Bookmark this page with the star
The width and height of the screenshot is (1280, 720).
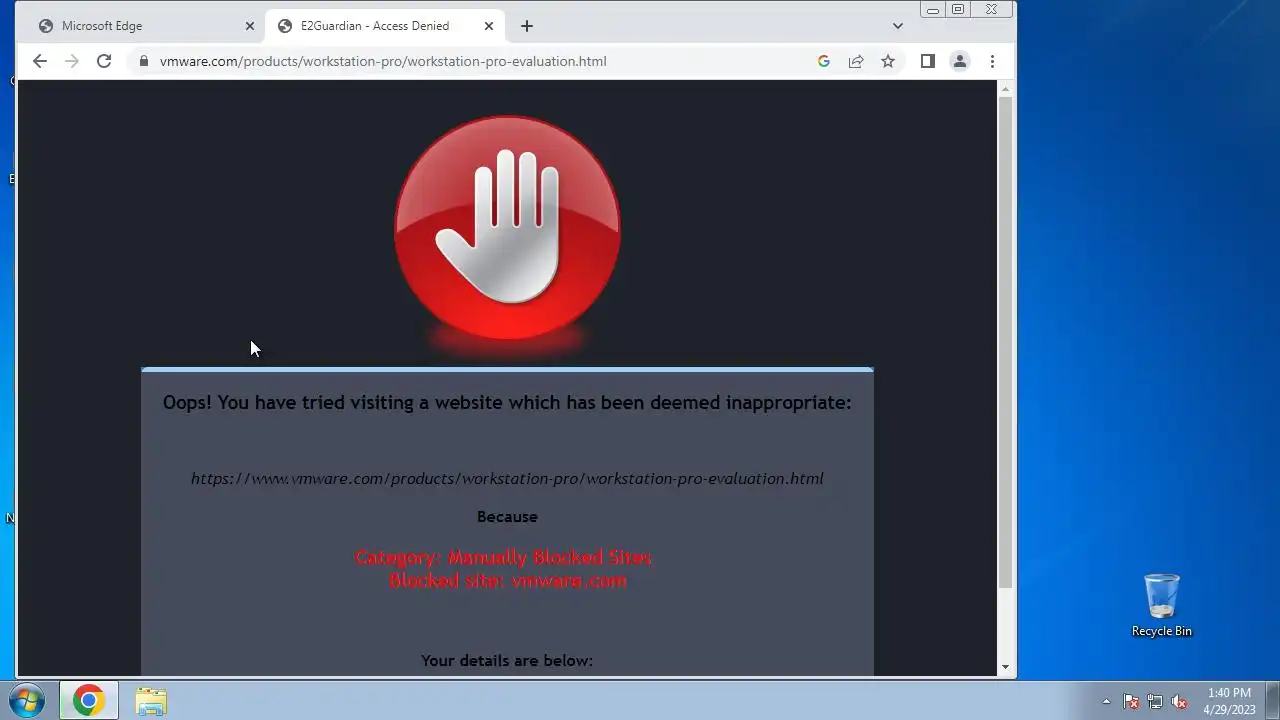coord(888,61)
